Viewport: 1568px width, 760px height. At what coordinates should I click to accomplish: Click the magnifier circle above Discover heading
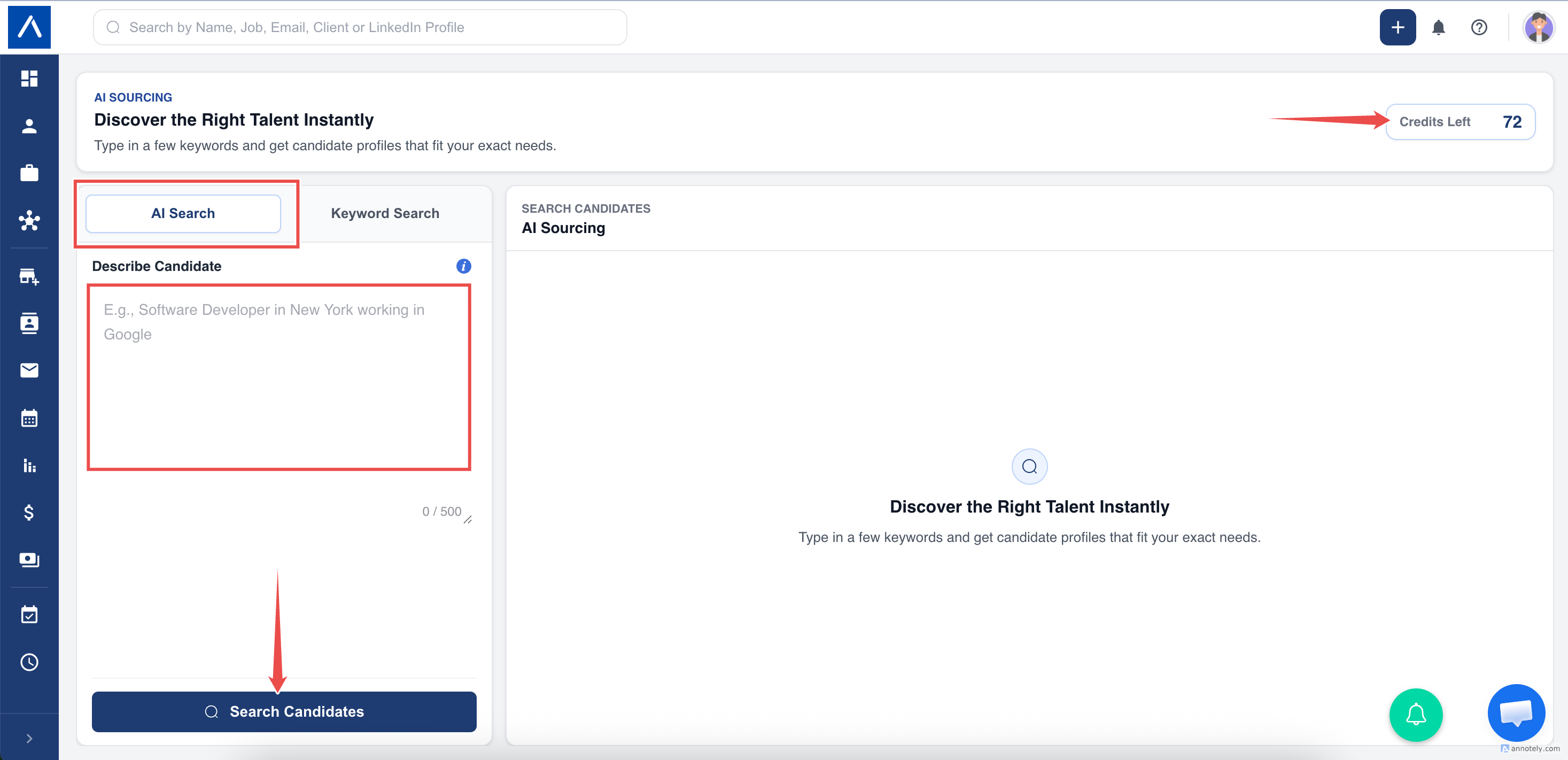coord(1029,467)
